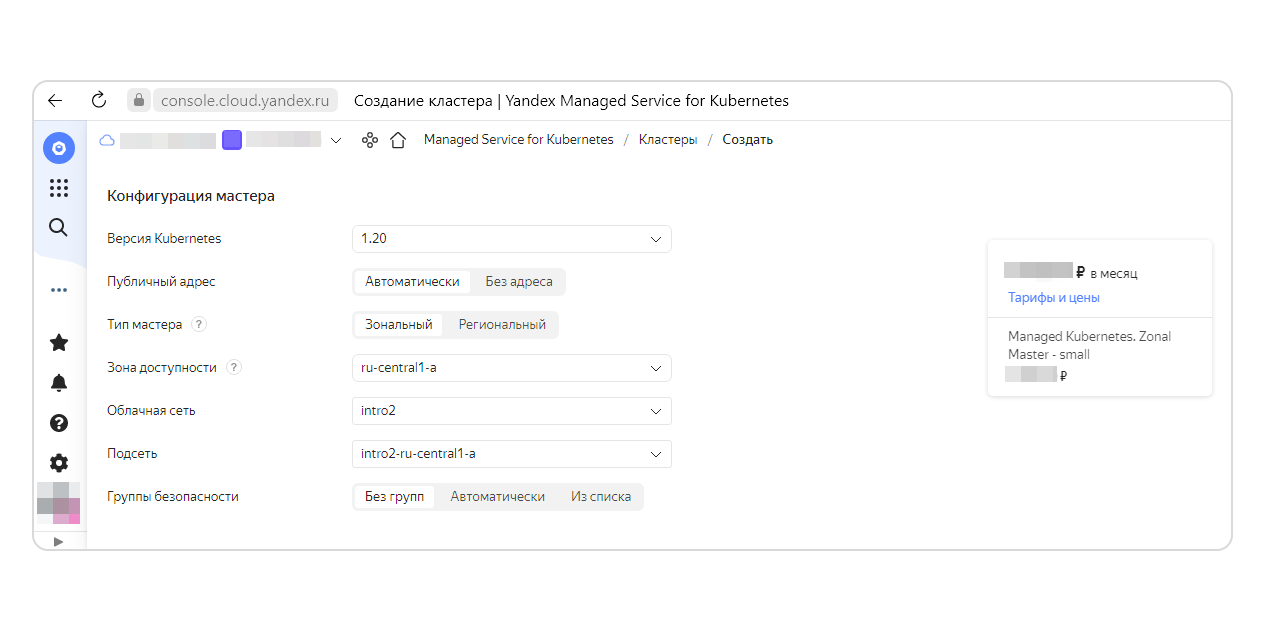The image size is (1265, 631).
Task: Open settings gear icon
Action: [x=59, y=463]
